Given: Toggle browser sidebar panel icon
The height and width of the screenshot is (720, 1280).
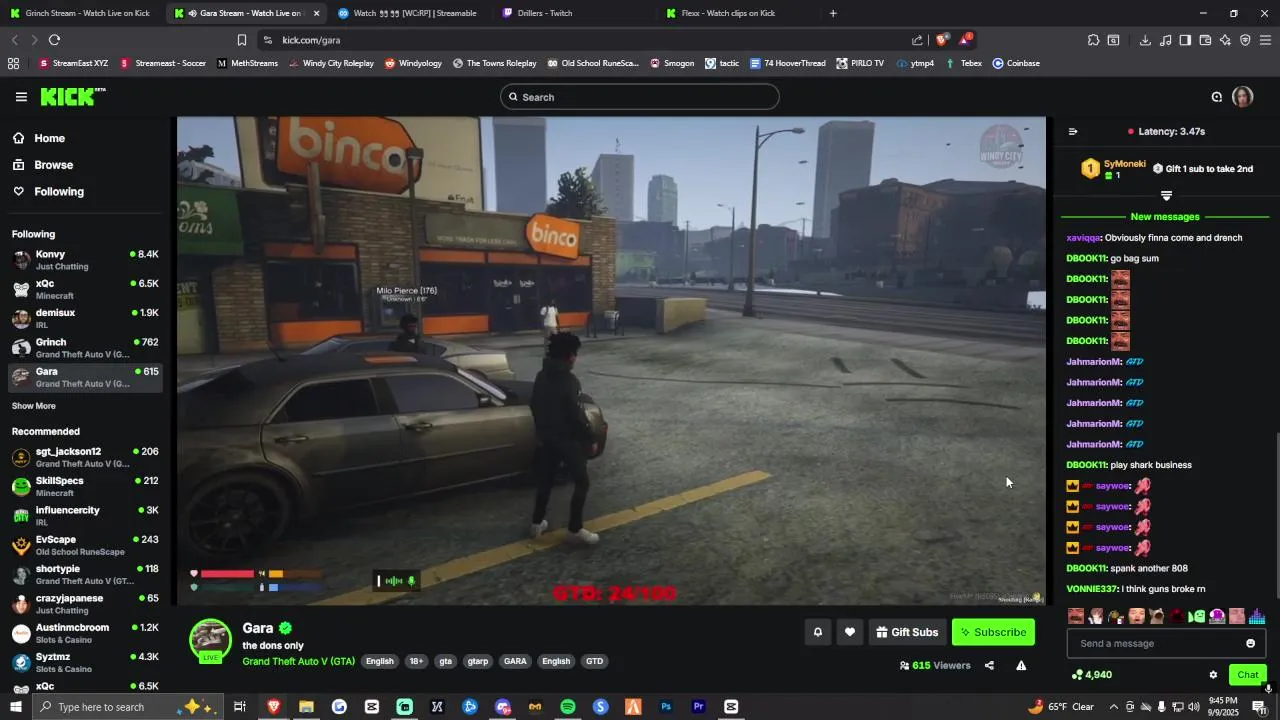Looking at the screenshot, I should coord(1185,40).
